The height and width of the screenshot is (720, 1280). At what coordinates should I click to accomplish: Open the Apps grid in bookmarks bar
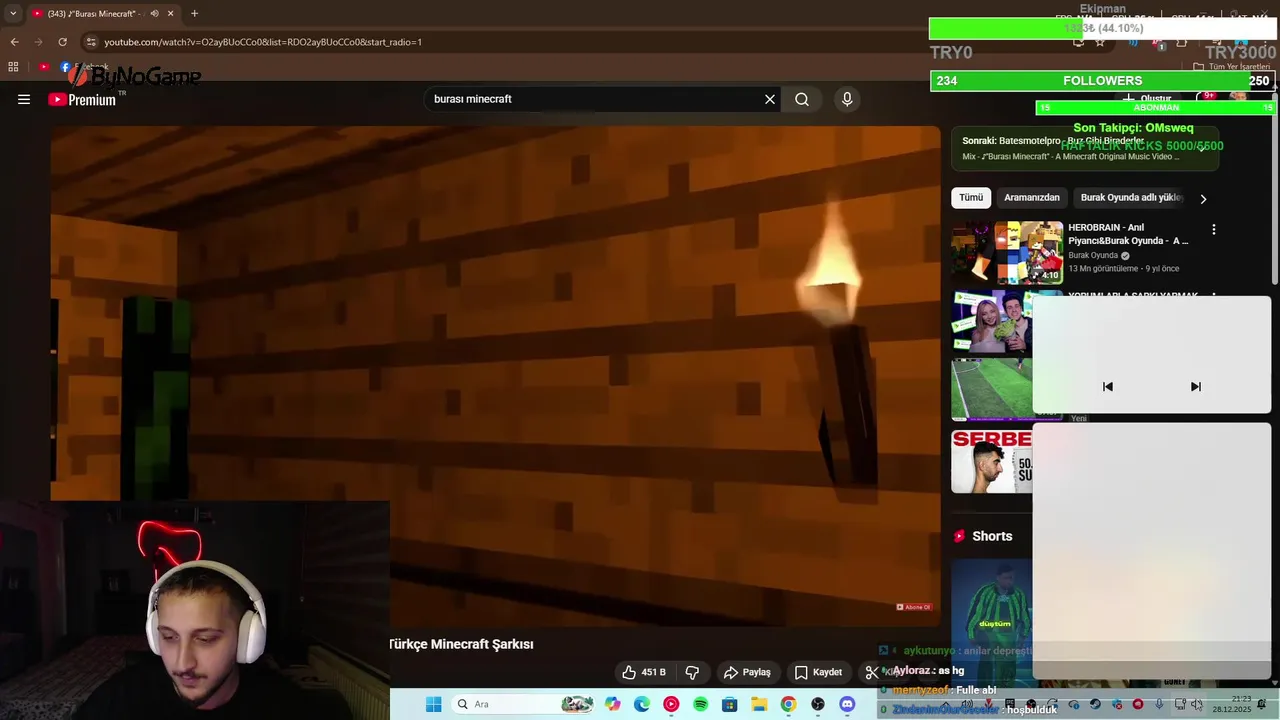click(13, 67)
